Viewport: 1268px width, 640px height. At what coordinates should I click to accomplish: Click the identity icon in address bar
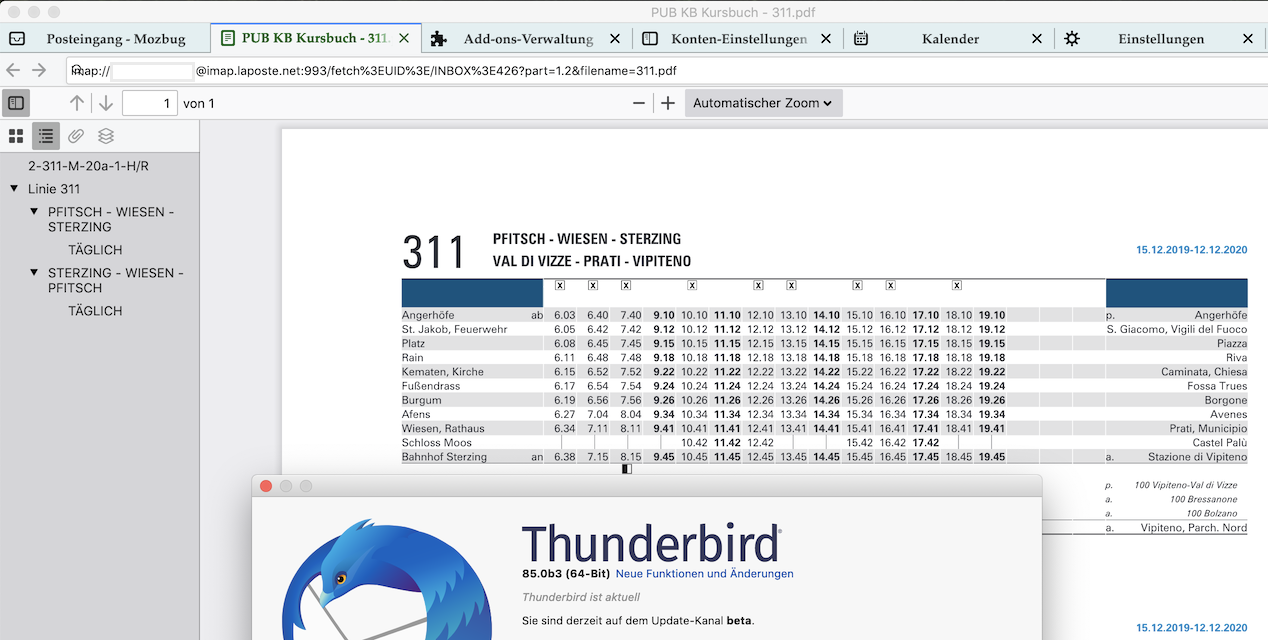pyautogui.click(x=77, y=70)
